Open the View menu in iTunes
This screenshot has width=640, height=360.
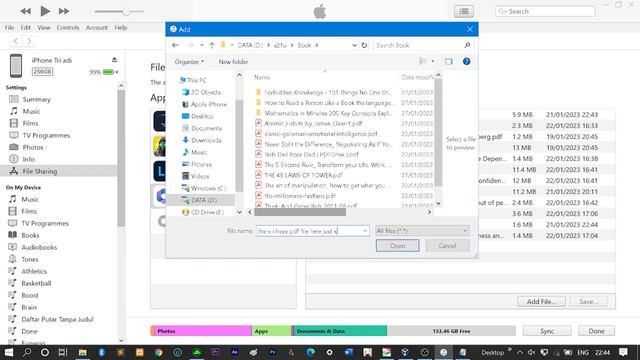pos(44,27)
